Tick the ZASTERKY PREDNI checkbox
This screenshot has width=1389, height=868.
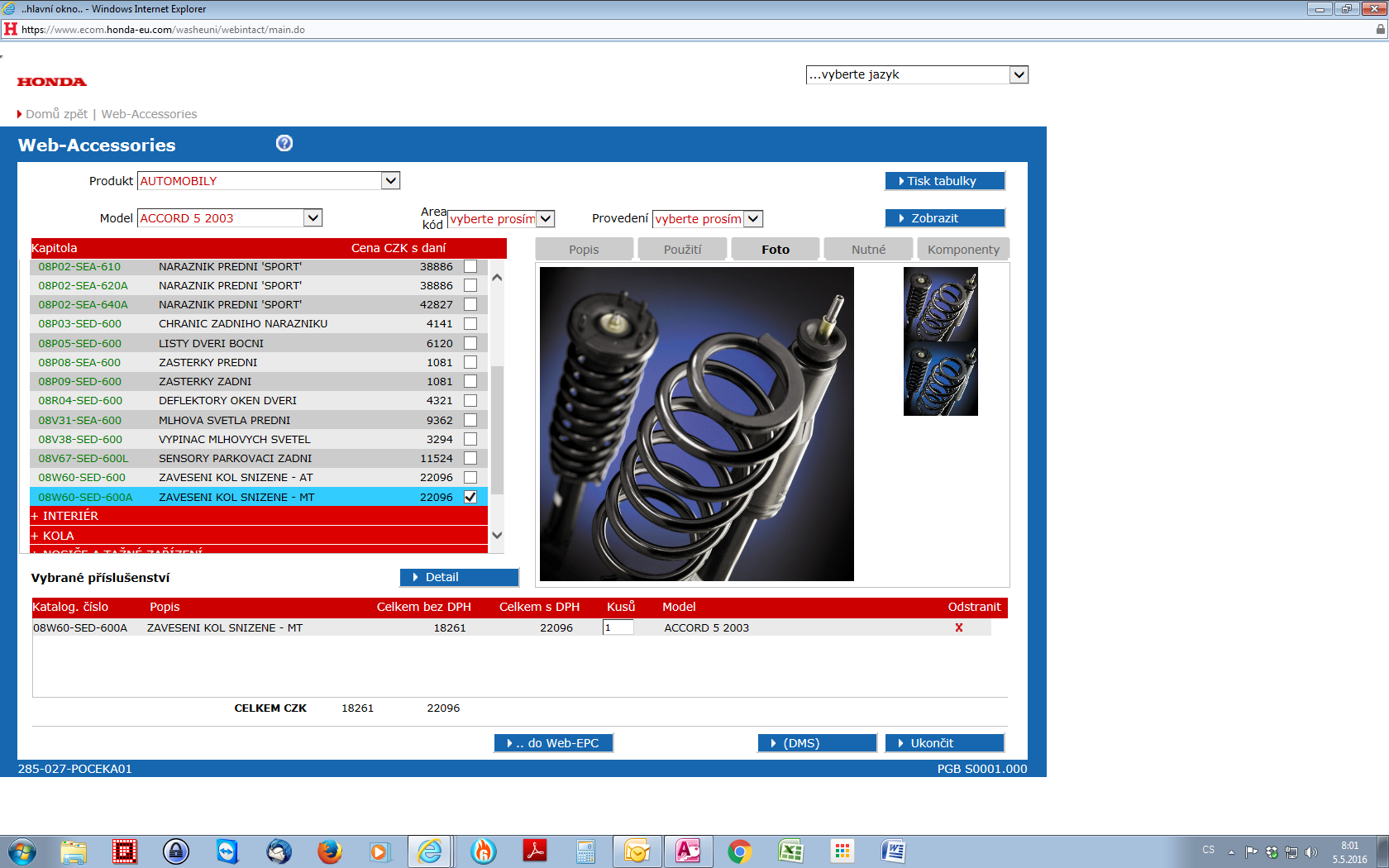pyautogui.click(x=470, y=362)
